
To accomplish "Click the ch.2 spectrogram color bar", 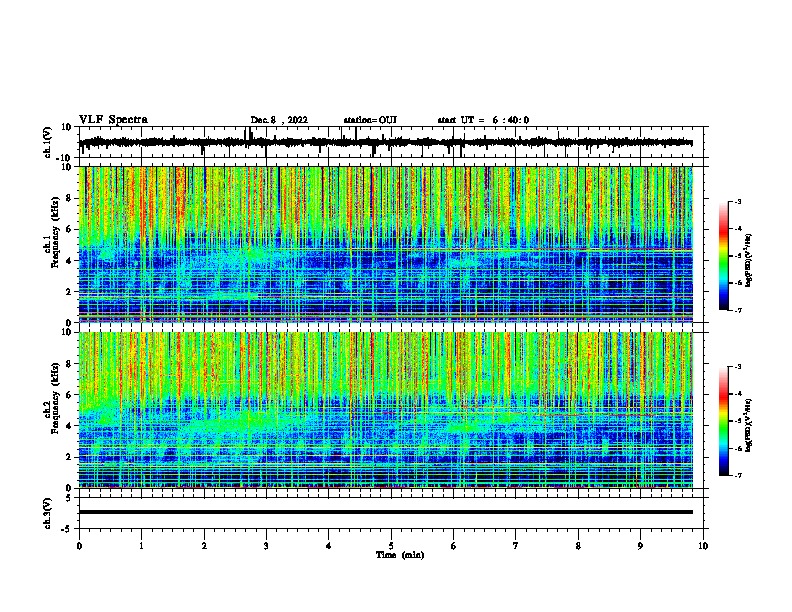I will (x=723, y=421).
